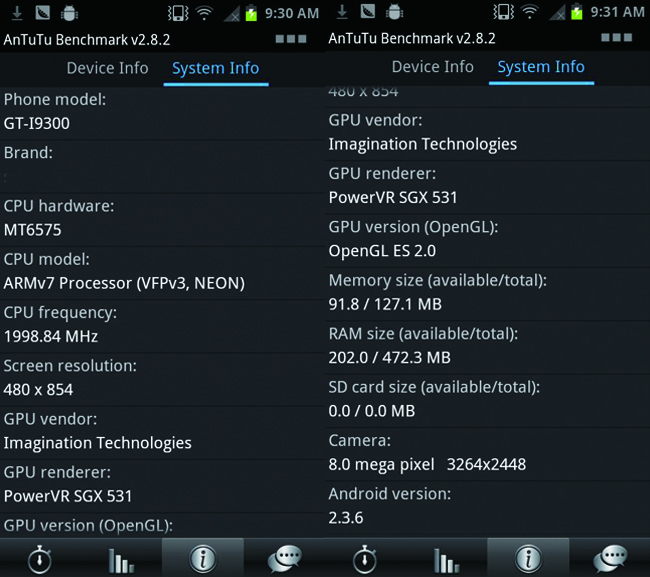This screenshot has width=650, height=577.
Task: Open the chat bubbles icon in left screen
Action: [x=284, y=559]
